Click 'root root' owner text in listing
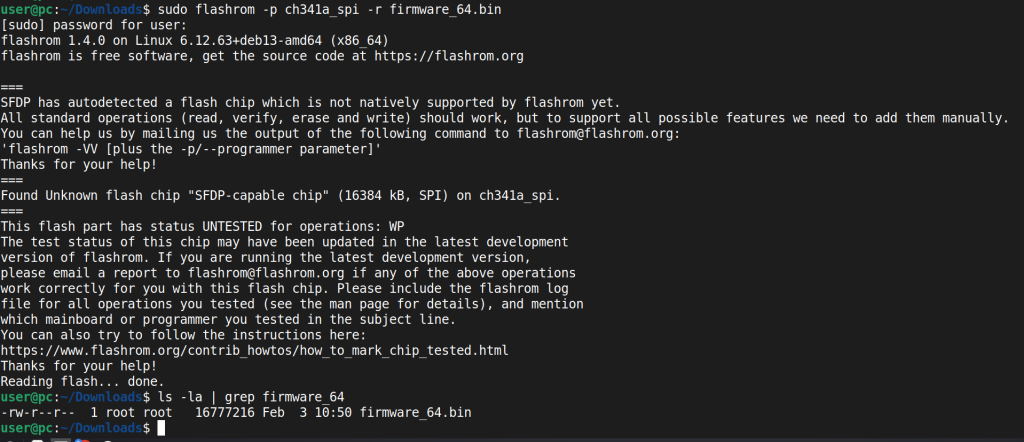The image size is (1024, 442). 140,412
